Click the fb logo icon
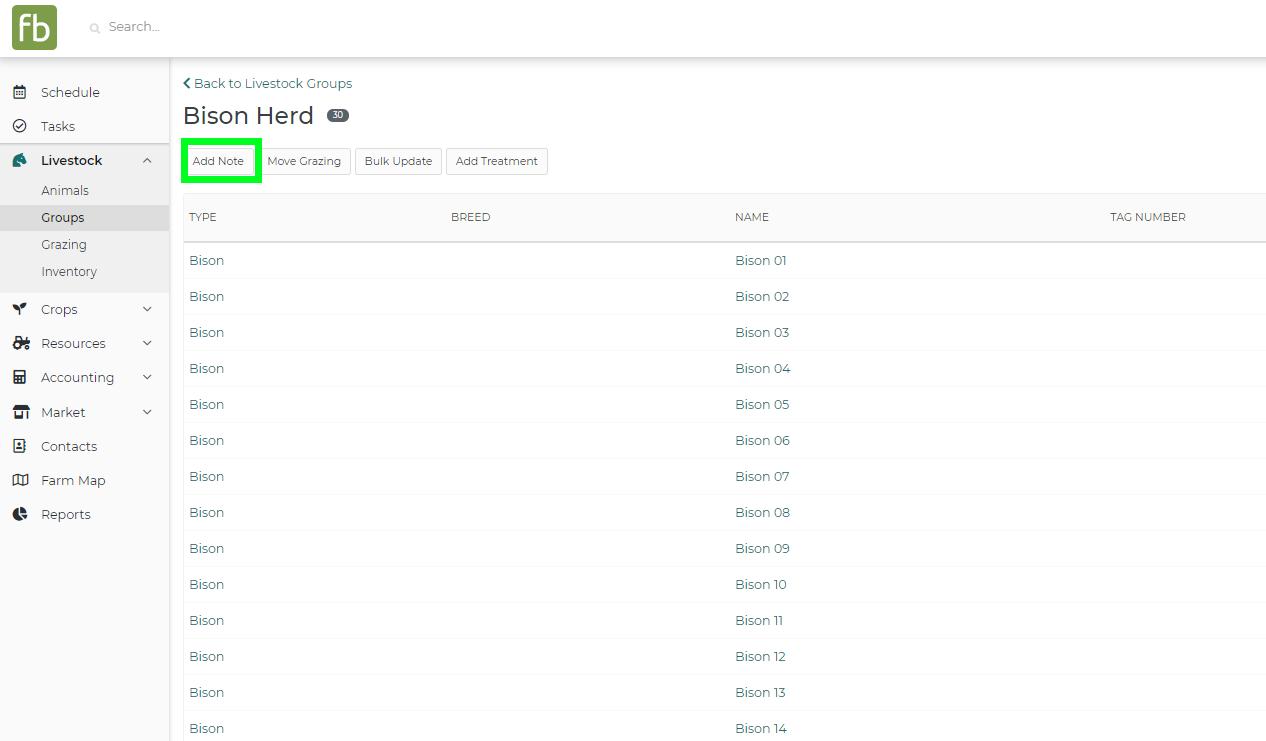The height and width of the screenshot is (741, 1266). [x=34, y=27]
